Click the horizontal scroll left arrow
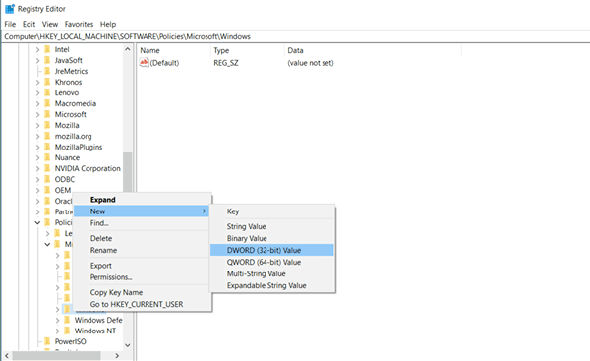This screenshot has width=590, height=361. tap(7, 356)
